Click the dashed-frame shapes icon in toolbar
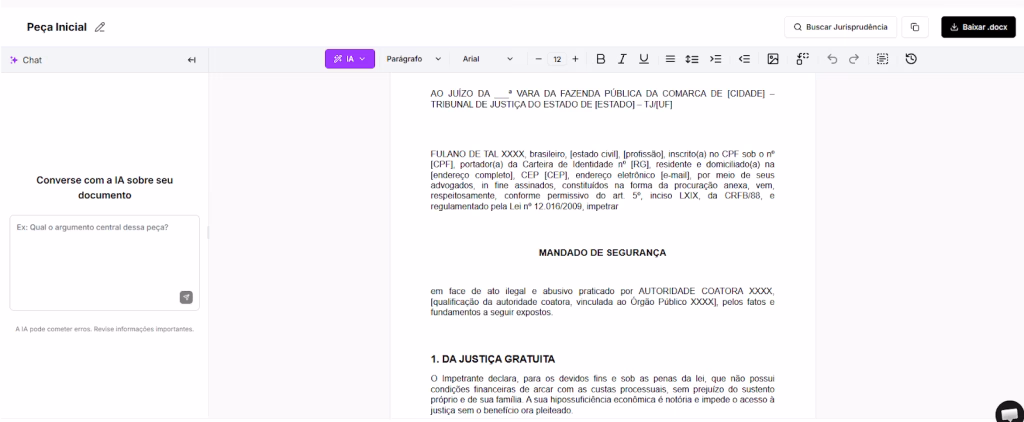This screenshot has width=1024, height=422. [x=803, y=59]
